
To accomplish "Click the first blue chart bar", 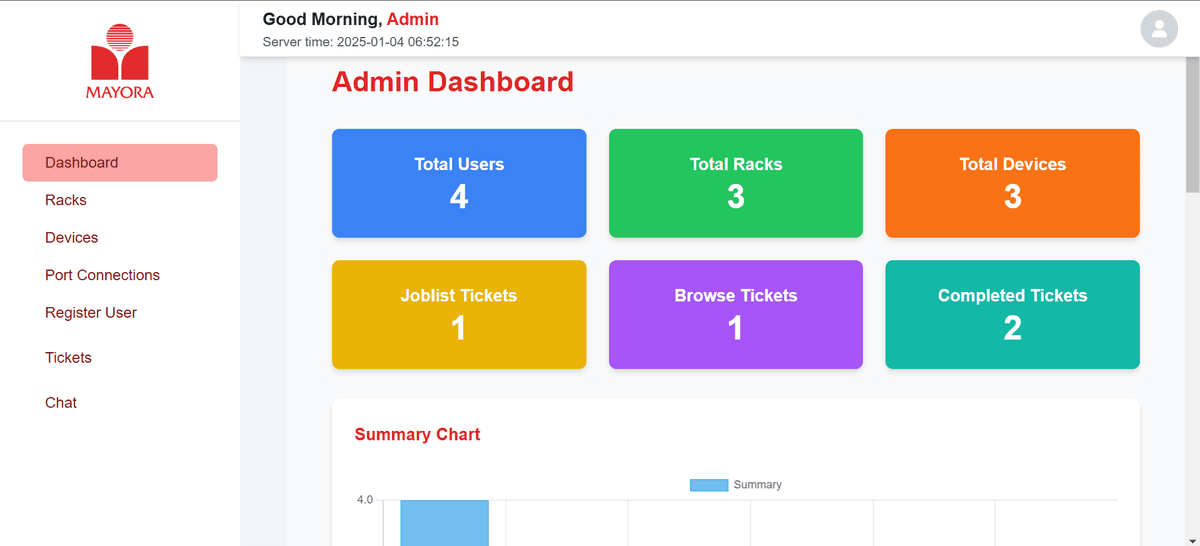I will tap(445, 523).
